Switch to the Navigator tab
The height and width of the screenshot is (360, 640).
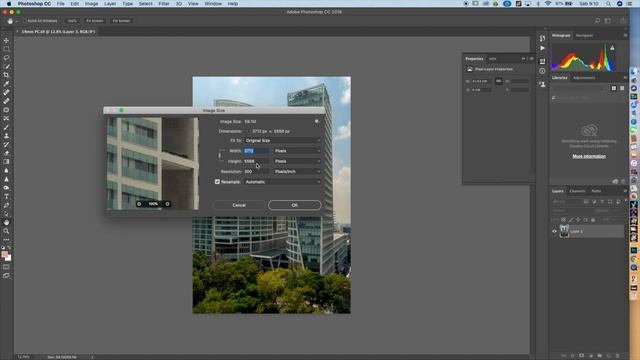pyautogui.click(x=584, y=36)
